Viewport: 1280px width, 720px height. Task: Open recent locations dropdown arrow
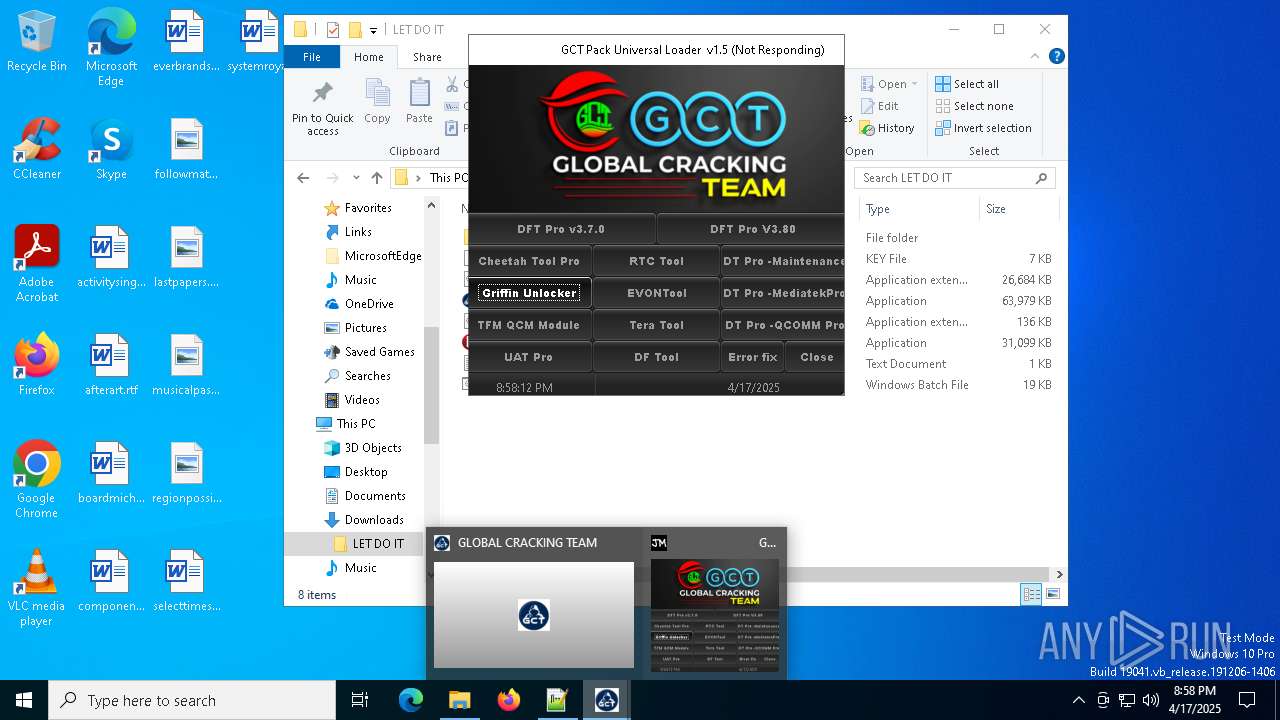(x=356, y=178)
